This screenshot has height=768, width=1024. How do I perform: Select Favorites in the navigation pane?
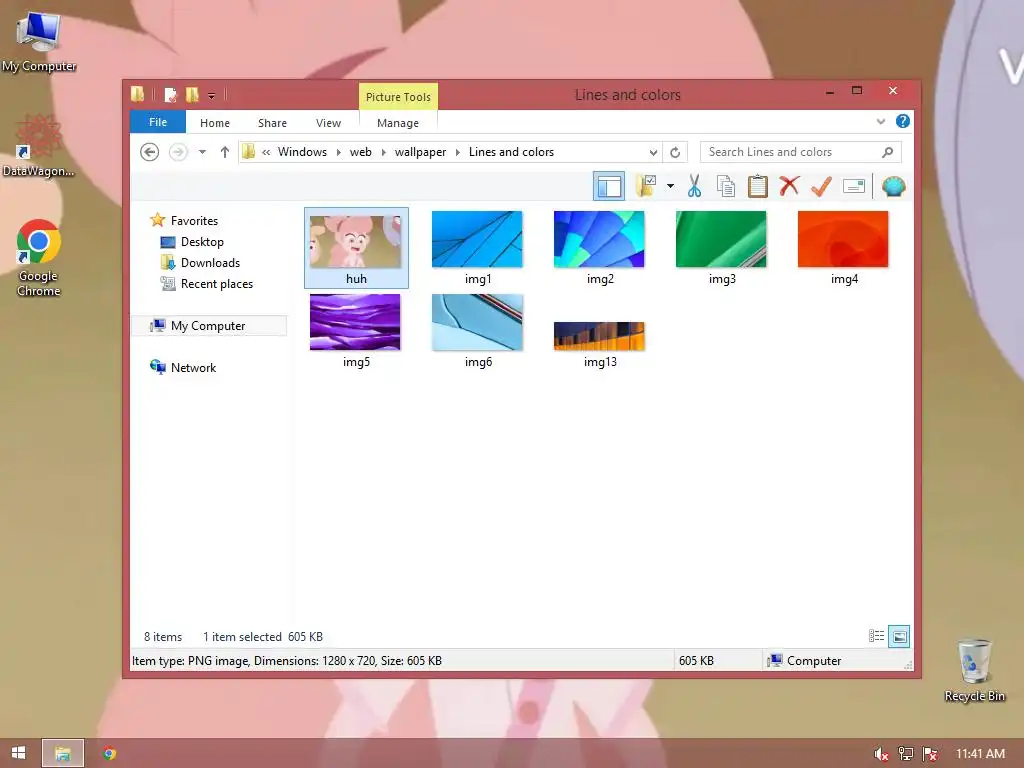point(194,221)
